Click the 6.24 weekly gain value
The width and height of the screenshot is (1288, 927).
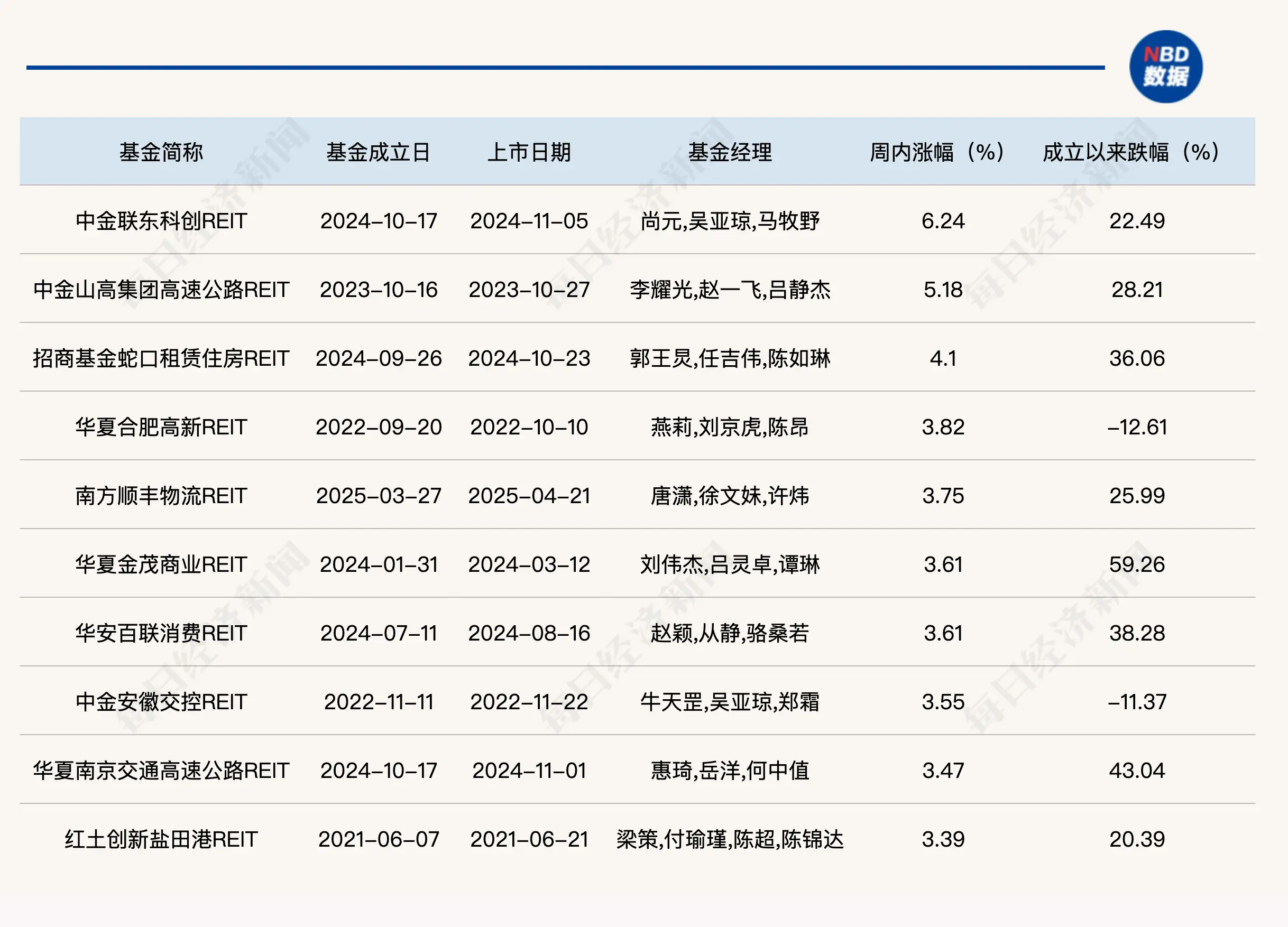coord(944,221)
